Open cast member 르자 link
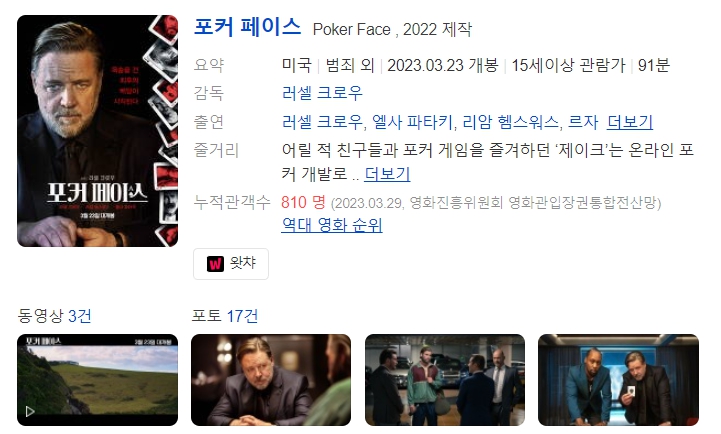The image size is (721, 434). (x=583, y=122)
